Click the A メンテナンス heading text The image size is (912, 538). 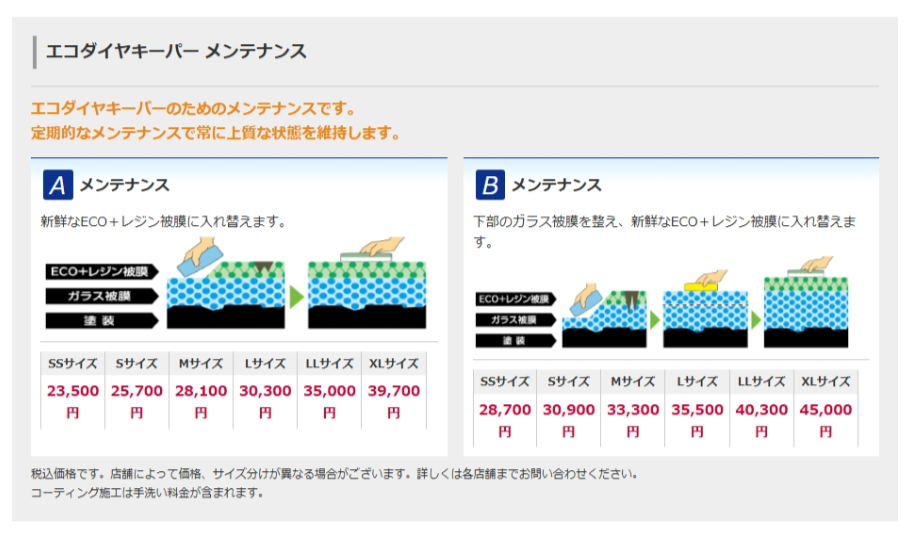pyautogui.click(x=124, y=185)
